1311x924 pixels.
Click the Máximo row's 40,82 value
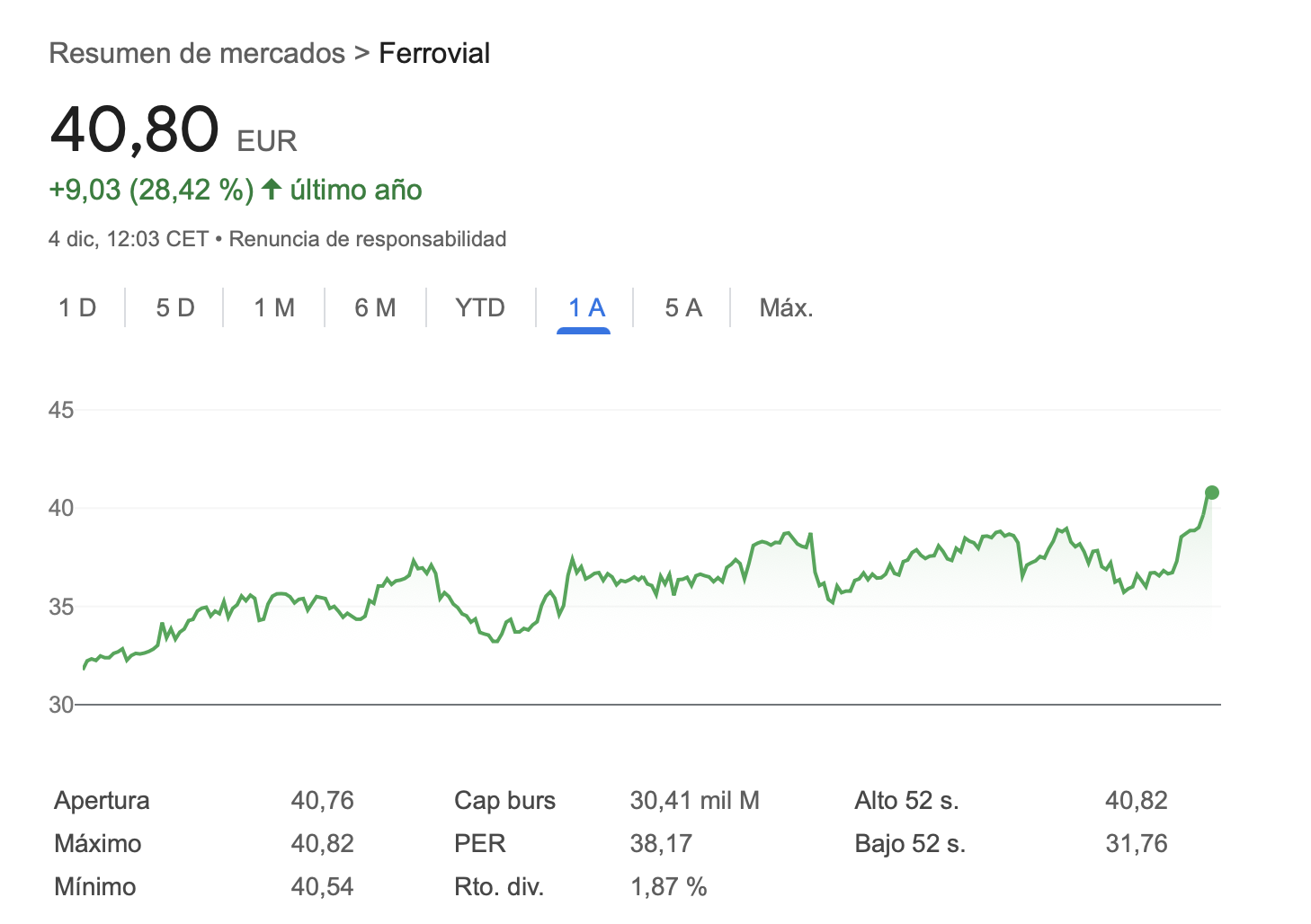coord(323,844)
